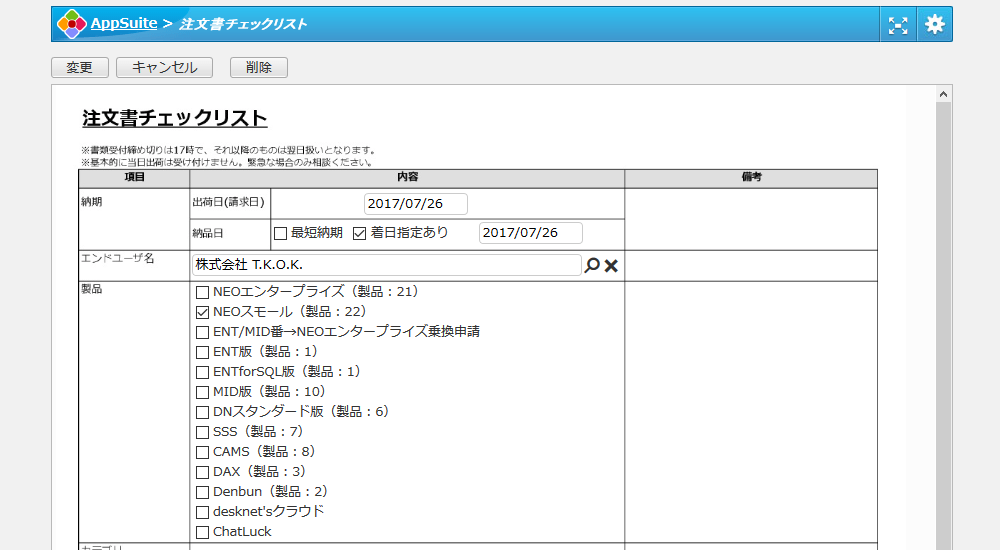Select the ChatLuck checkbox
This screenshot has height=550, width=1000.
203,532
